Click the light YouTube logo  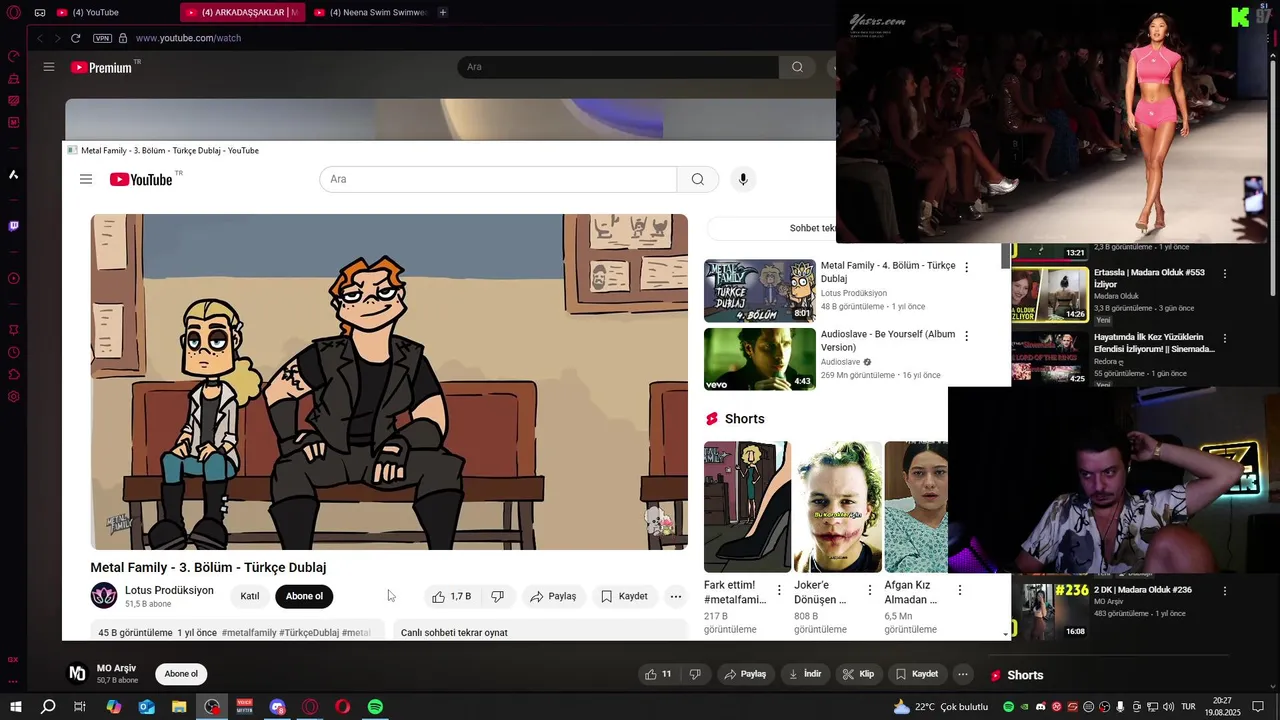click(141, 179)
